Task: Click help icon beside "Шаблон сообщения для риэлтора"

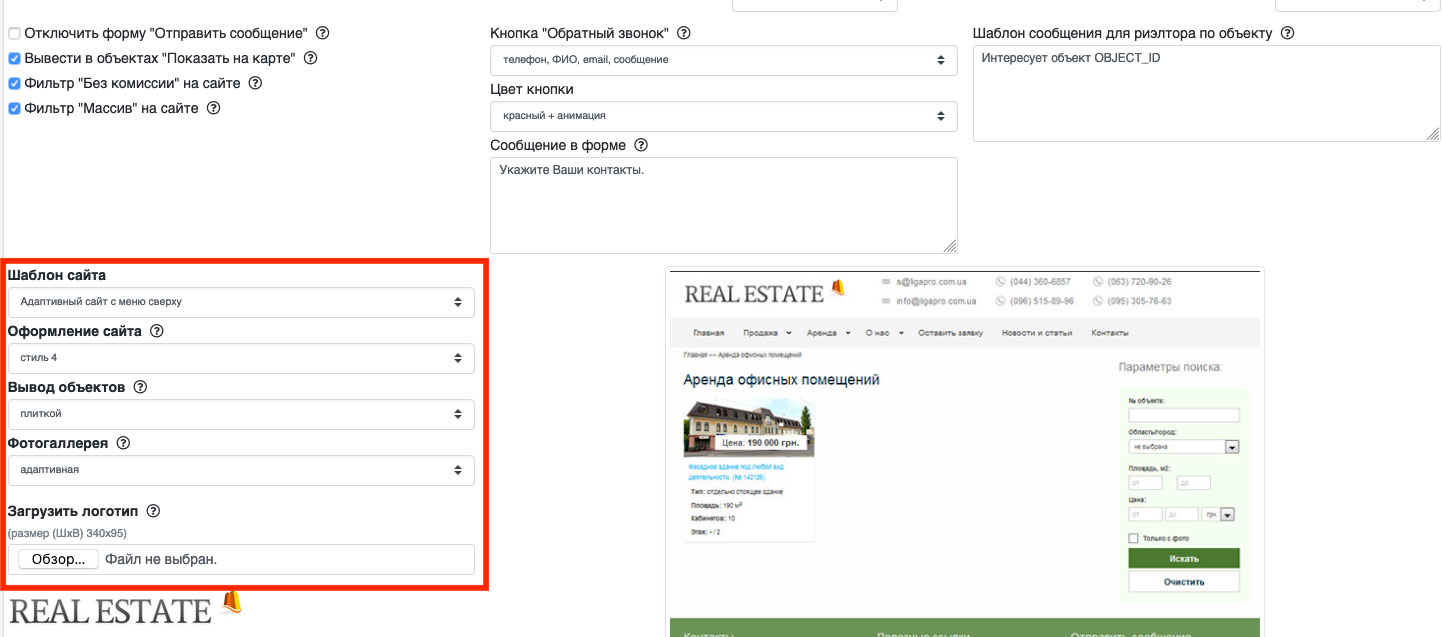Action: pos(1287,33)
